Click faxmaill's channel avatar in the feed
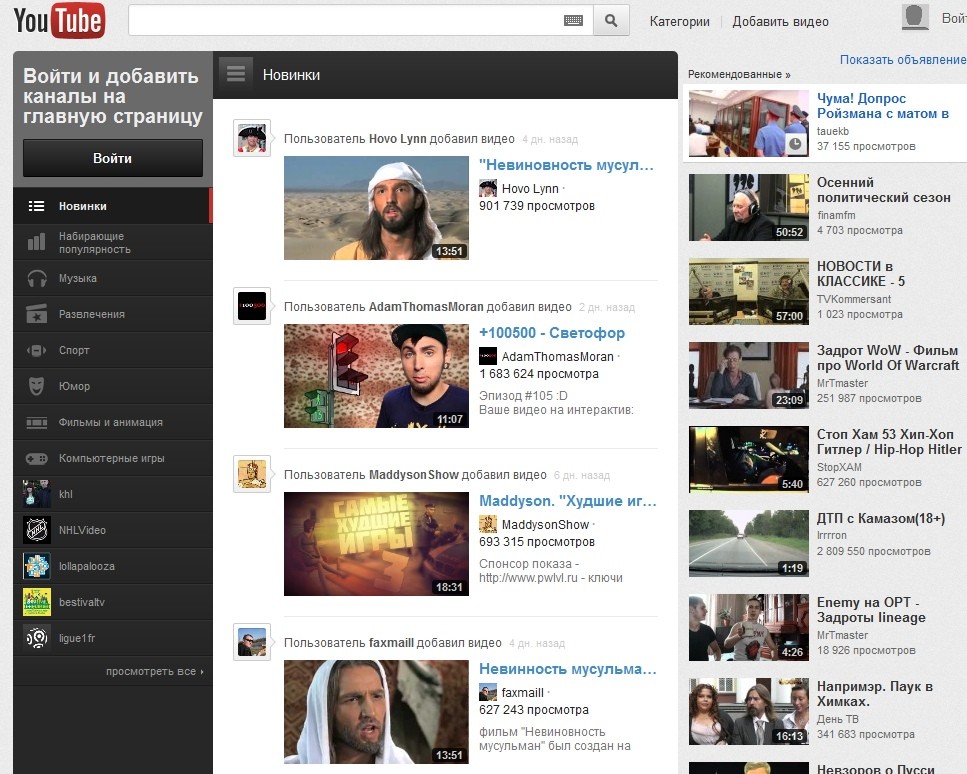This screenshot has width=967, height=774. 252,642
